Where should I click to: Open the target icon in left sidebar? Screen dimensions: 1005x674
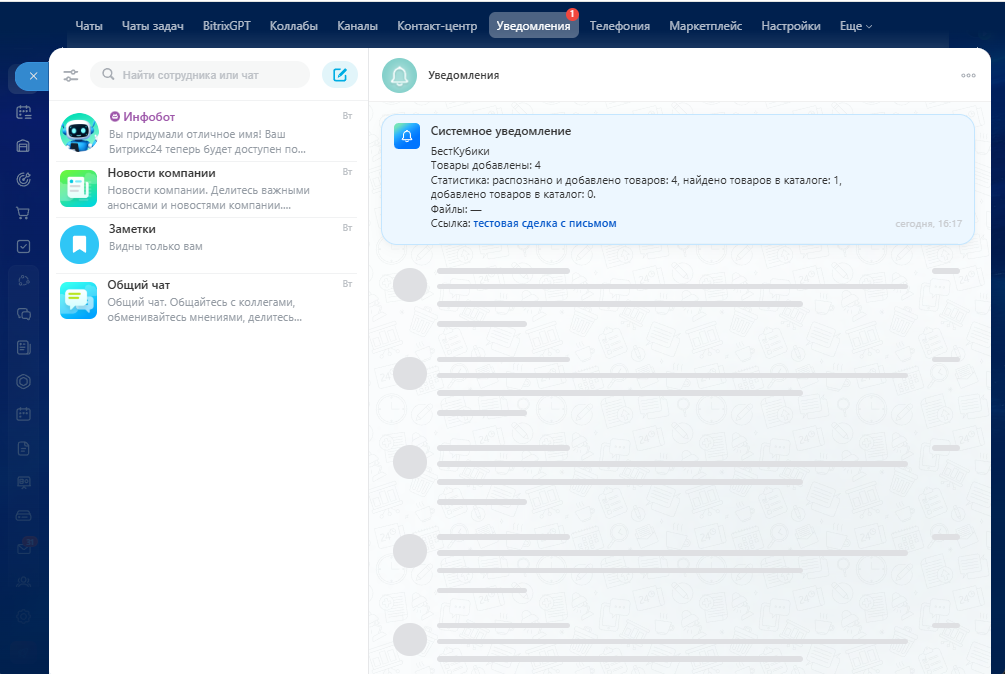pyautogui.click(x=23, y=179)
